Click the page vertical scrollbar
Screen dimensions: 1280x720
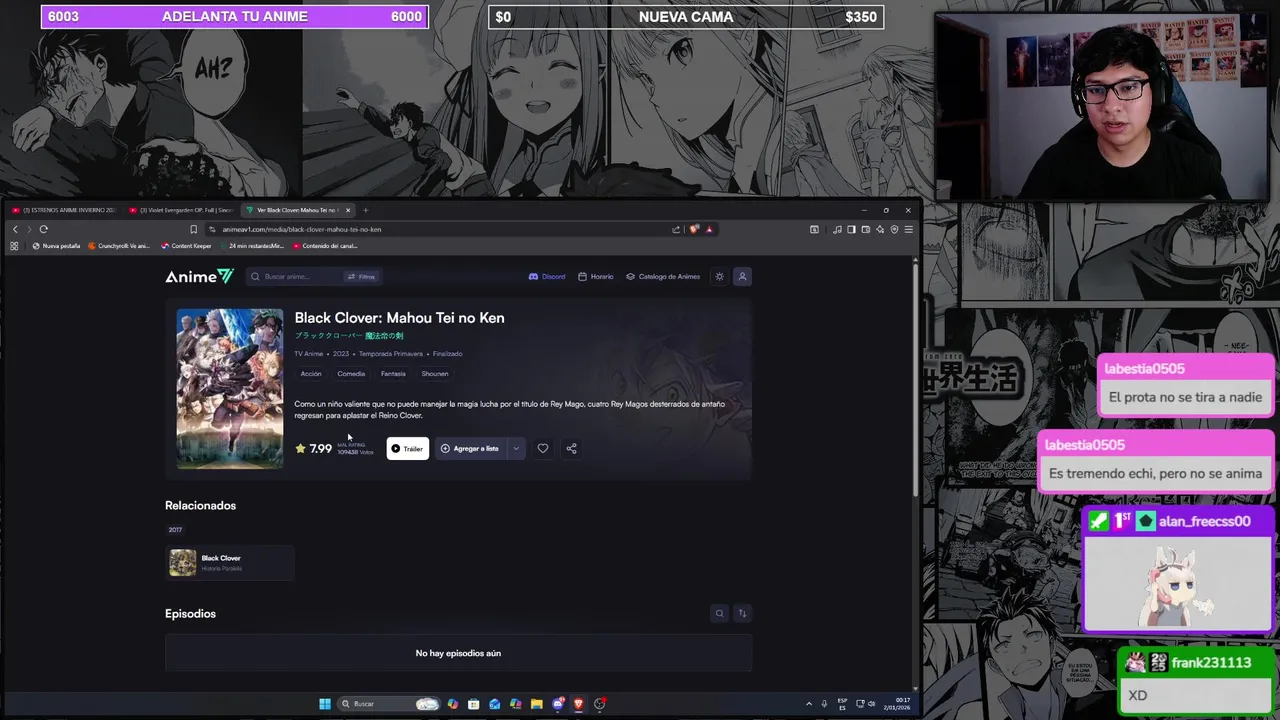[915, 378]
